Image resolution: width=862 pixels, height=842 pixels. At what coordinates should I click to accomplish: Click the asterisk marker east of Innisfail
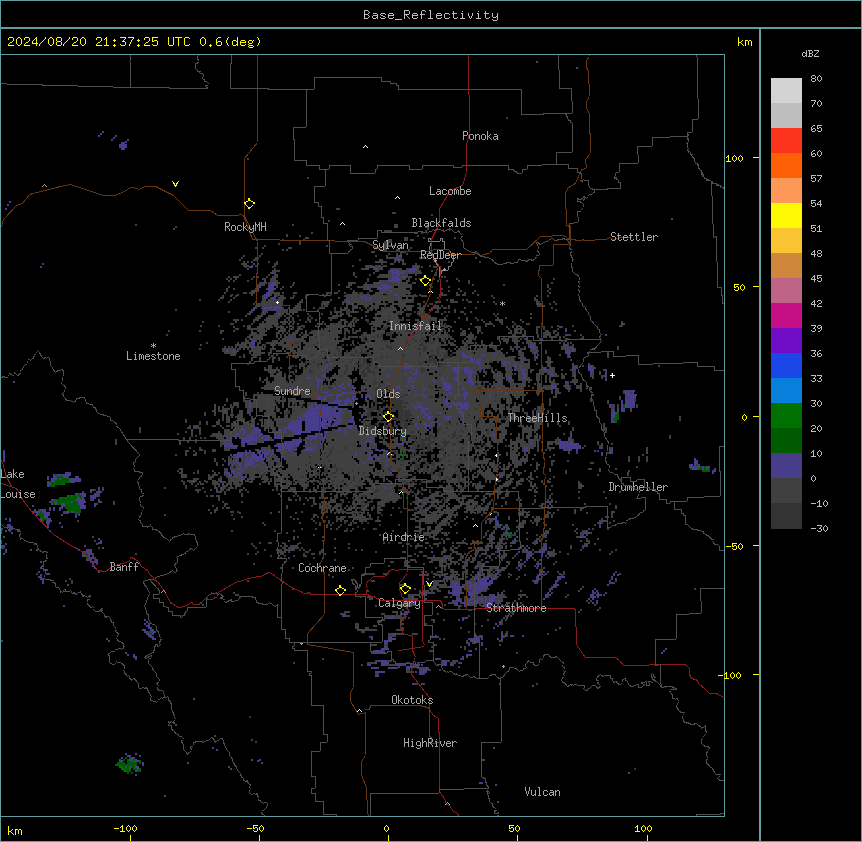pos(502,303)
